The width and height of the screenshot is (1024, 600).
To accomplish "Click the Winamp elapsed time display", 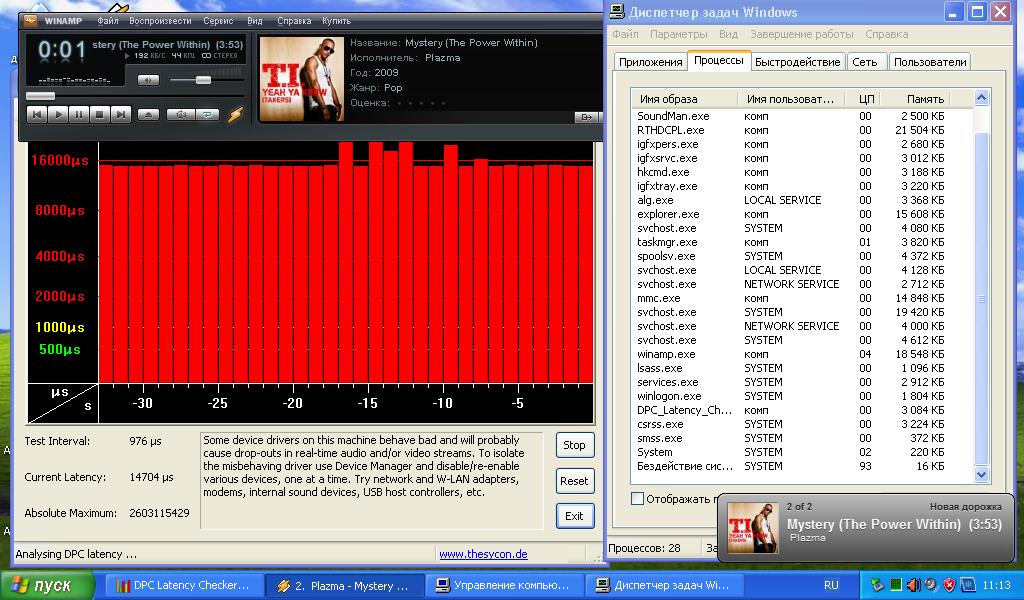I will (61, 50).
